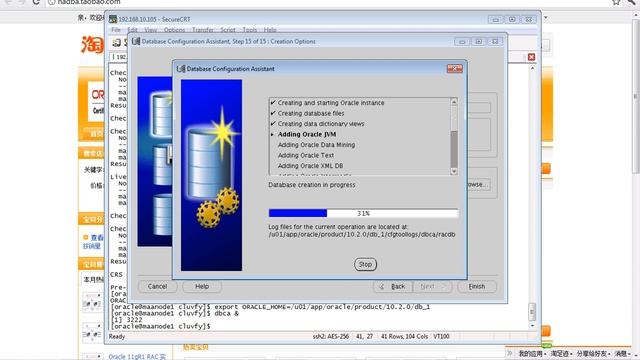Open the 消息 dropdown at page bottom
The height and width of the screenshot is (360, 640).
622,353
